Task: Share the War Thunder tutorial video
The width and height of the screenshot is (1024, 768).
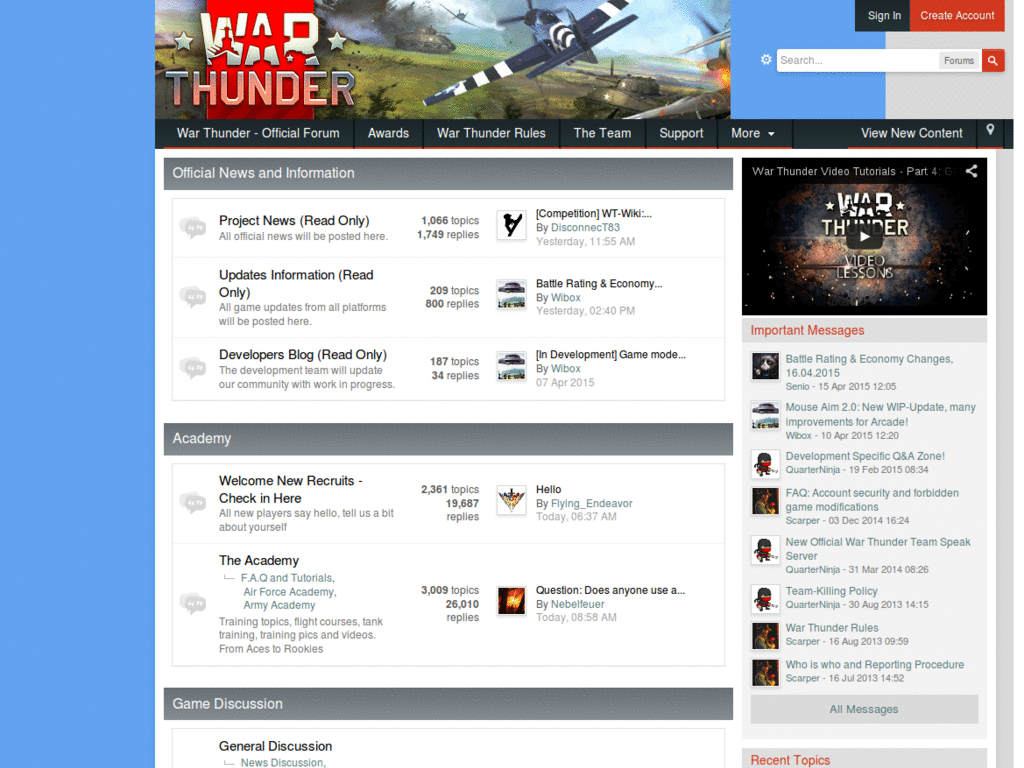Action: [x=972, y=171]
